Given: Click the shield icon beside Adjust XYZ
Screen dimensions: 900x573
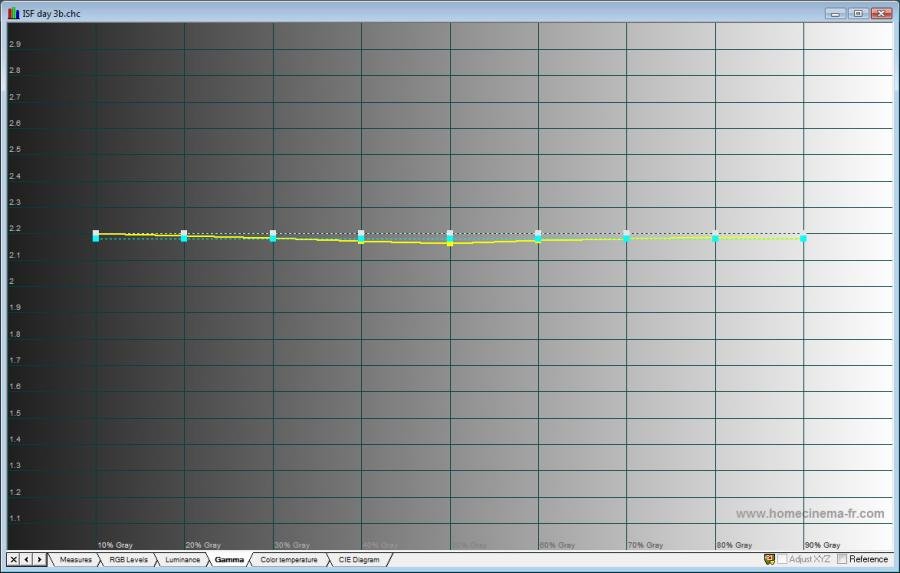Looking at the screenshot, I should pyautogui.click(x=769, y=559).
